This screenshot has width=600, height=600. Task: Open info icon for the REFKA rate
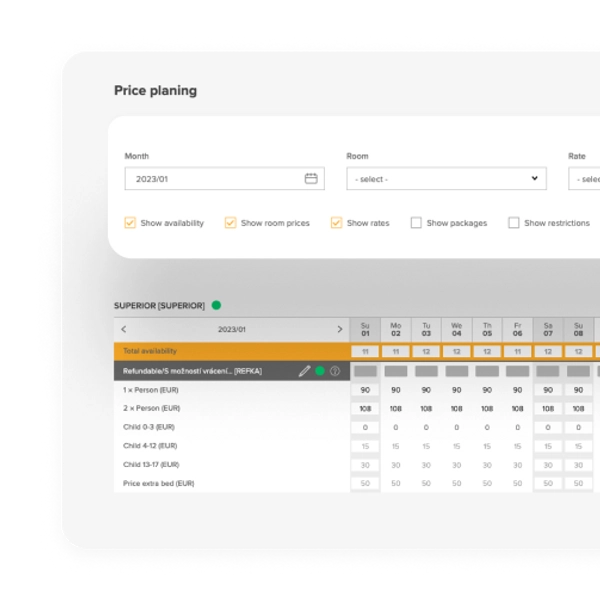coord(335,371)
